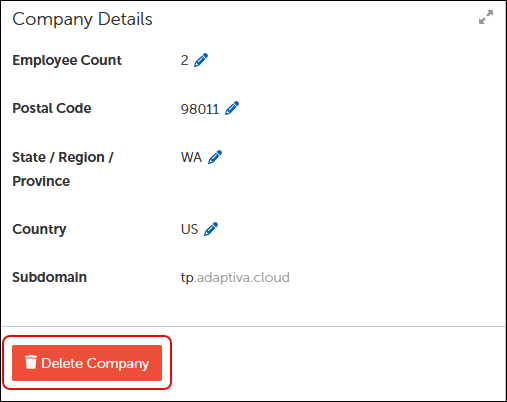Click the State / Region / Province label
The height and width of the screenshot is (402, 507).
tap(63, 169)
